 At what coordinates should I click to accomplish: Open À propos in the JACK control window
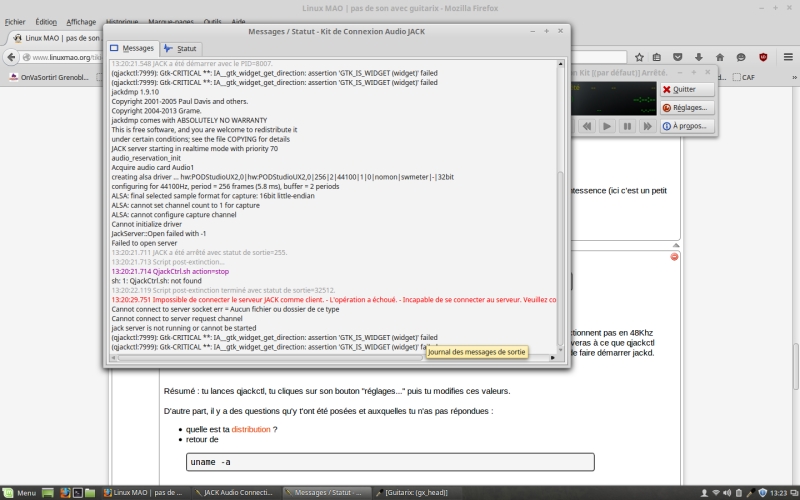click(687, 126)
